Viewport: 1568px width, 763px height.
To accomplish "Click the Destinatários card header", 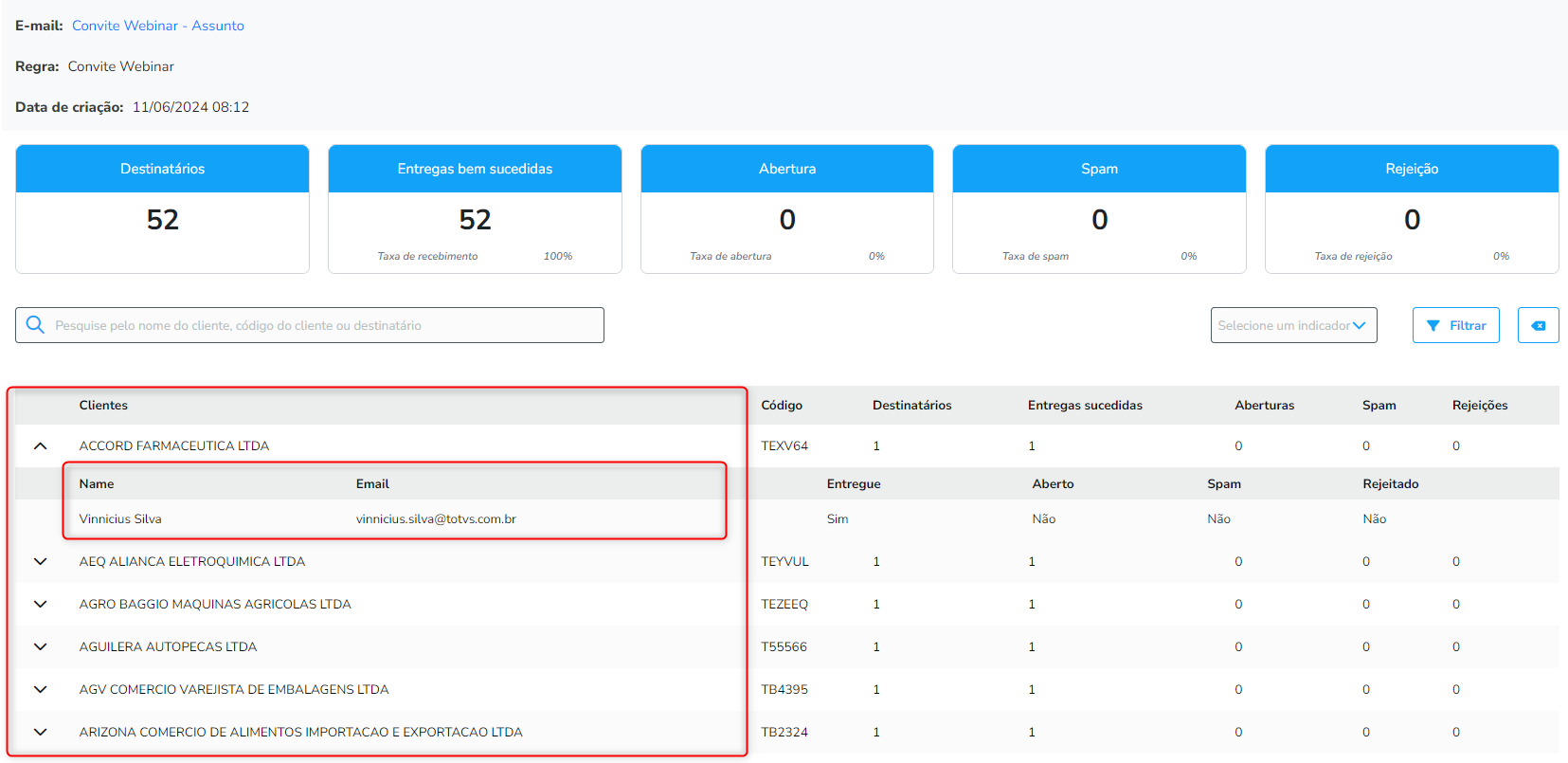I will (162, 169).
